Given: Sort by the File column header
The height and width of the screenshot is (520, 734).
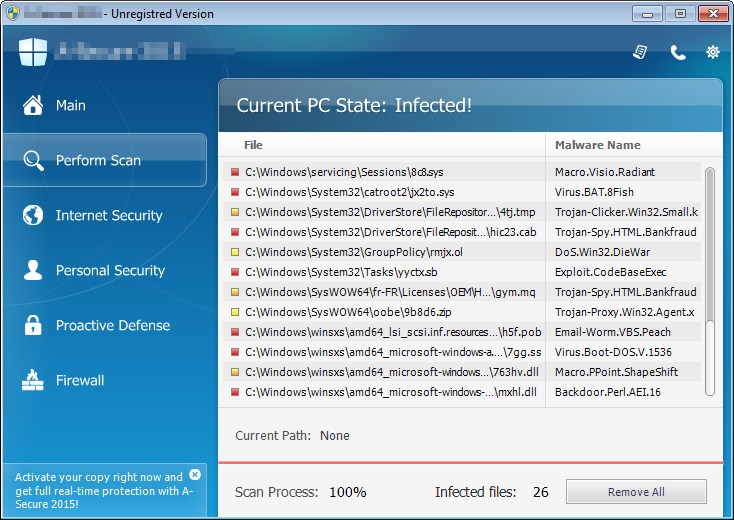Looking at the screenshot, I should coord(254,145).
